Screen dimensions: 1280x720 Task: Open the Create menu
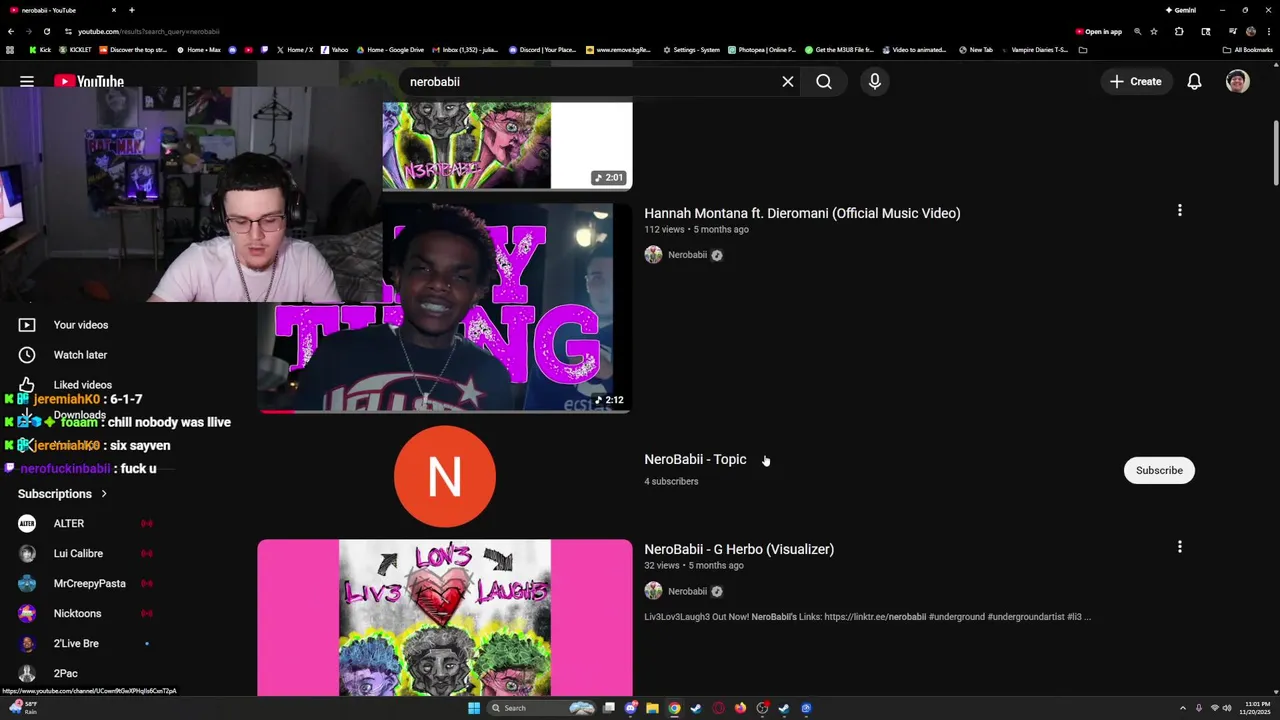click(1135, 81)
